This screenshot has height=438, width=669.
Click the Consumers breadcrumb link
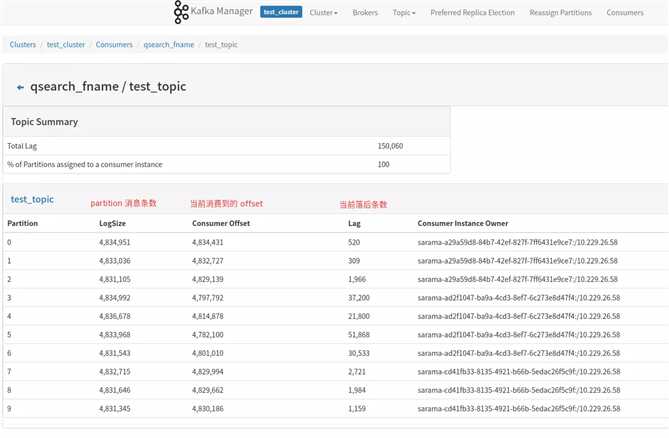(x=114, y=44)
